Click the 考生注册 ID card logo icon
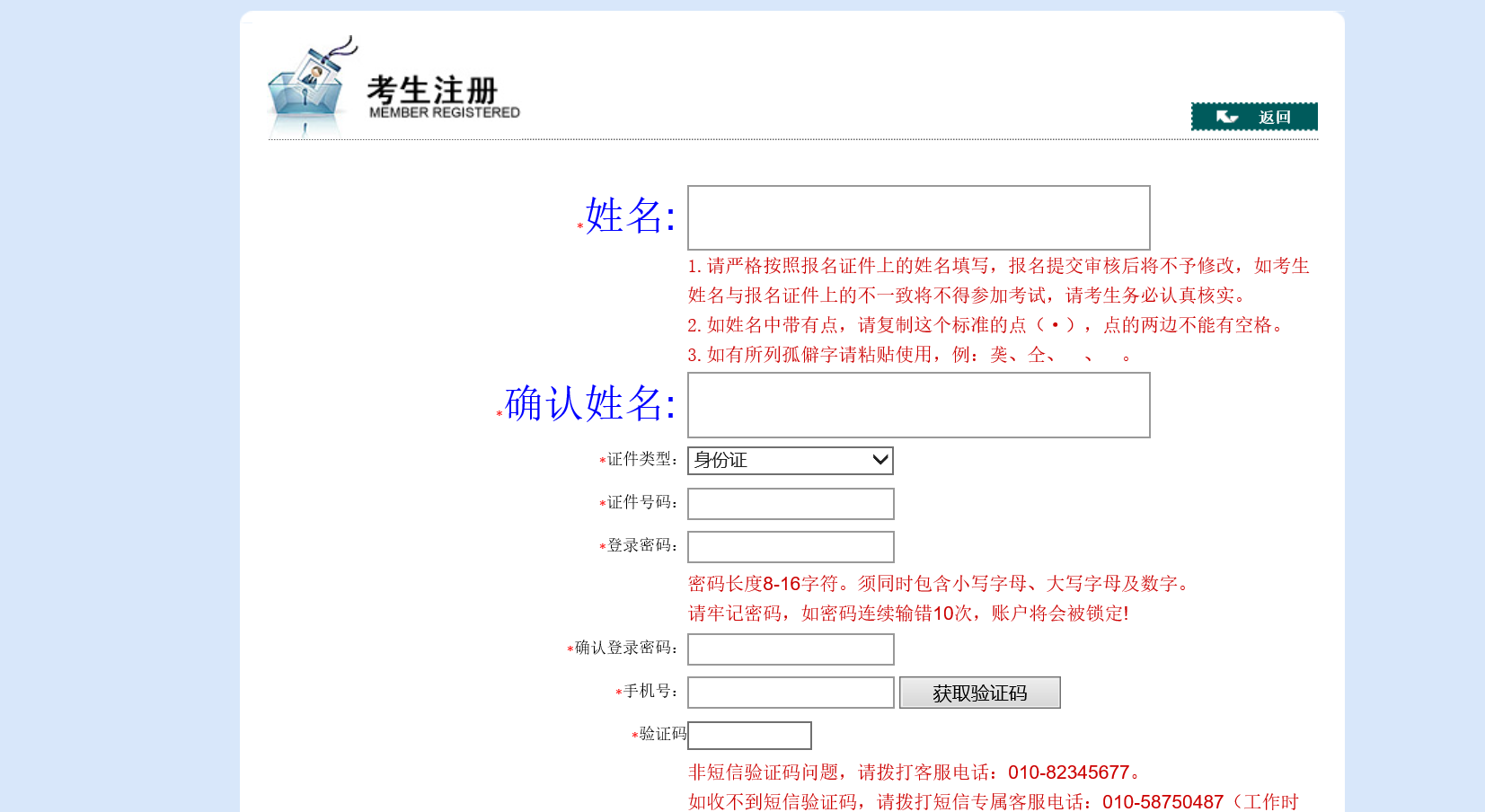Image resolution: width=1485 pixels, height=812 pixels. point(311,86)
